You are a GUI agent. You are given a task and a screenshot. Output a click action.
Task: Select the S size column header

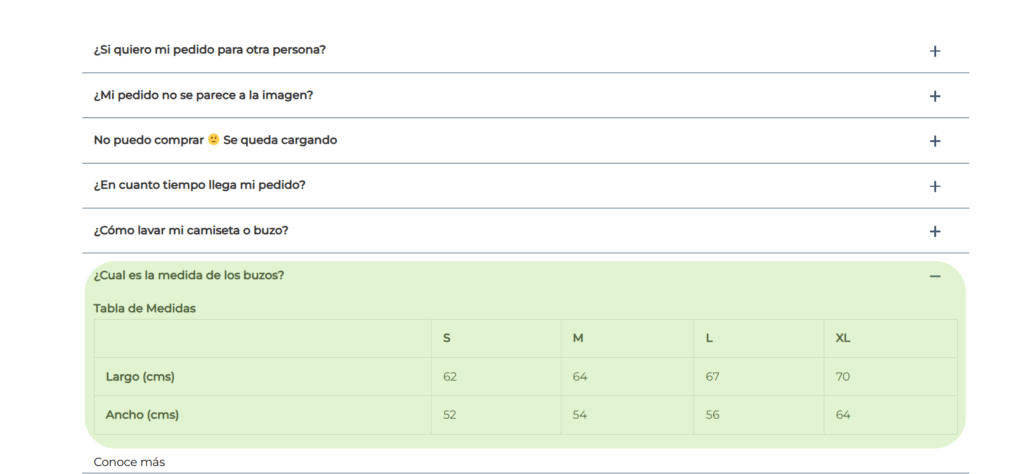447,338
